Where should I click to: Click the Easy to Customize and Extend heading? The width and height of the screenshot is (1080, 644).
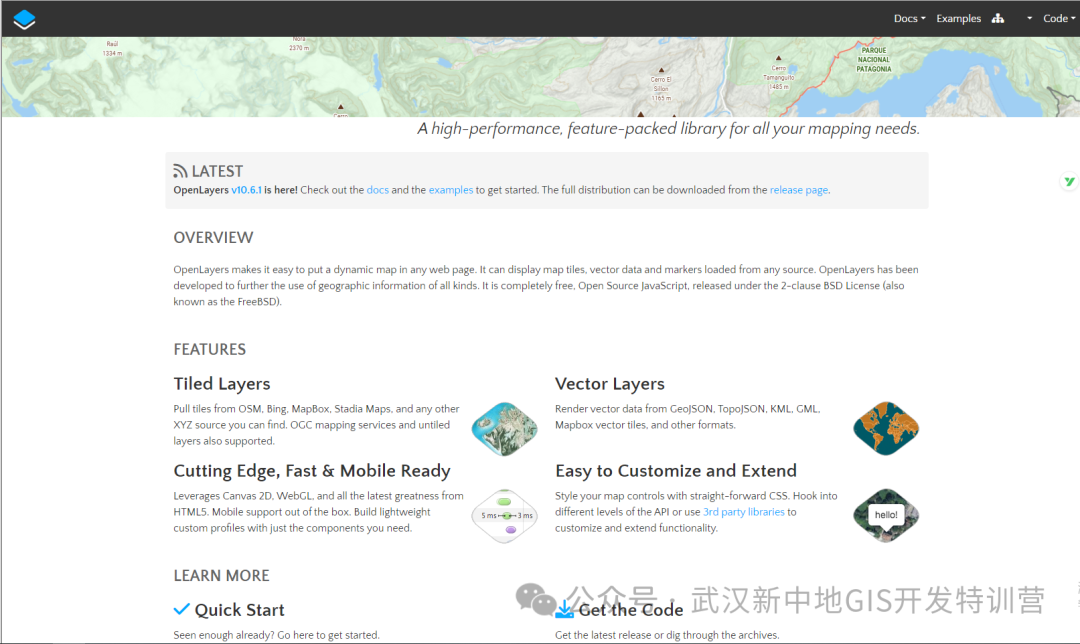676,470
